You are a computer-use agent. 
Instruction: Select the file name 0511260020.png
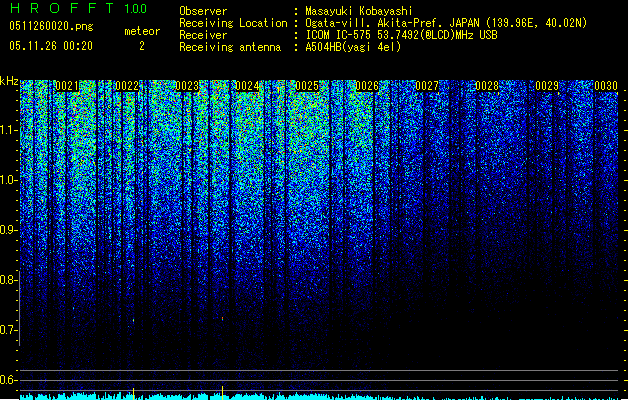(x=51, y=26)
